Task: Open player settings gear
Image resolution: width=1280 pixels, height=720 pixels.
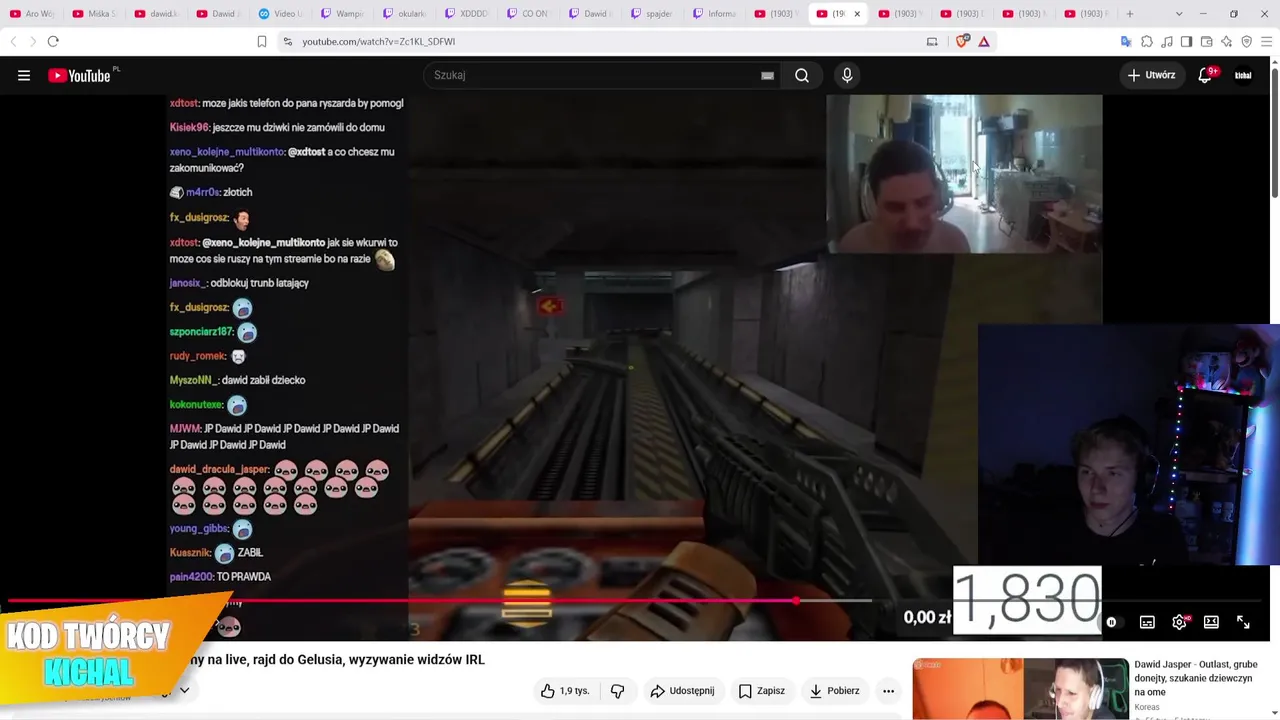Action: 1180,622
